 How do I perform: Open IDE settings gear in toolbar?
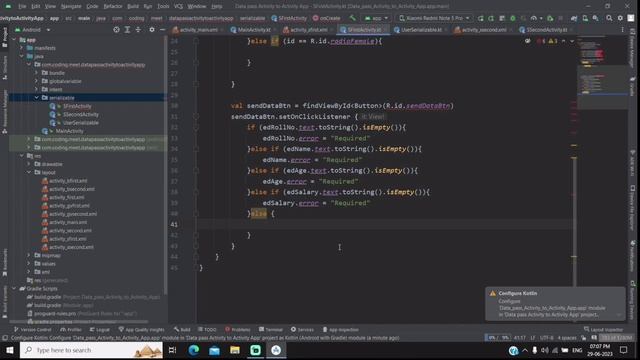620,18
